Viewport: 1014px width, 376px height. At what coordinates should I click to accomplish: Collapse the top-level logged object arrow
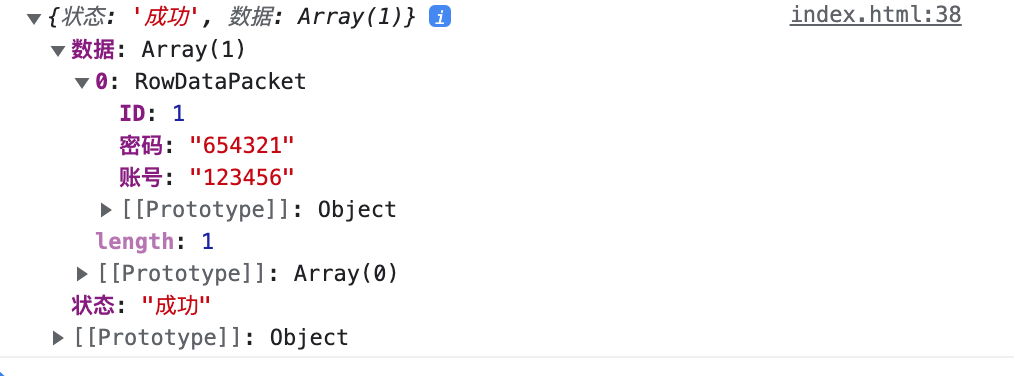coord(34,19)
